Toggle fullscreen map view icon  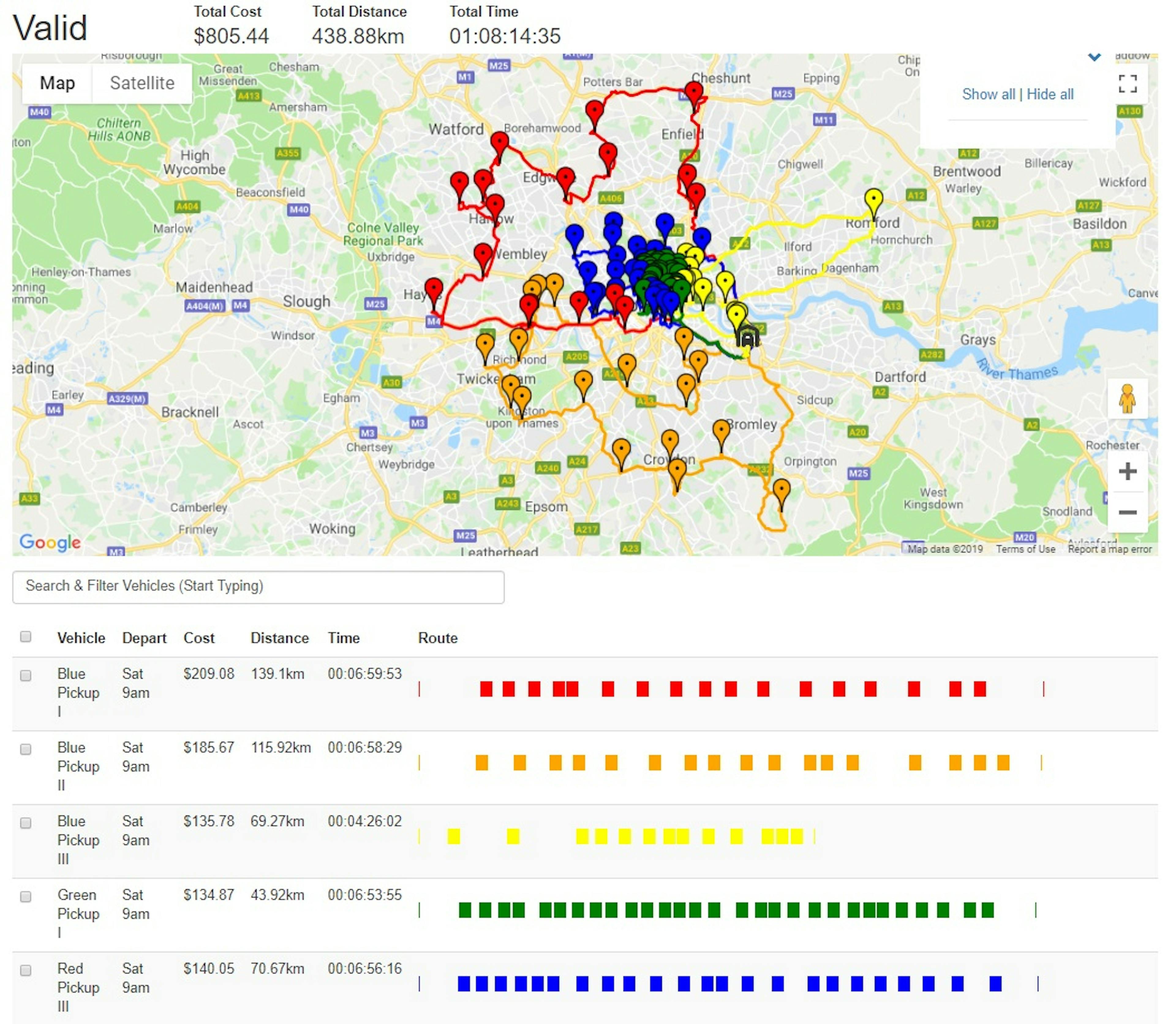tap(1127, 83)
